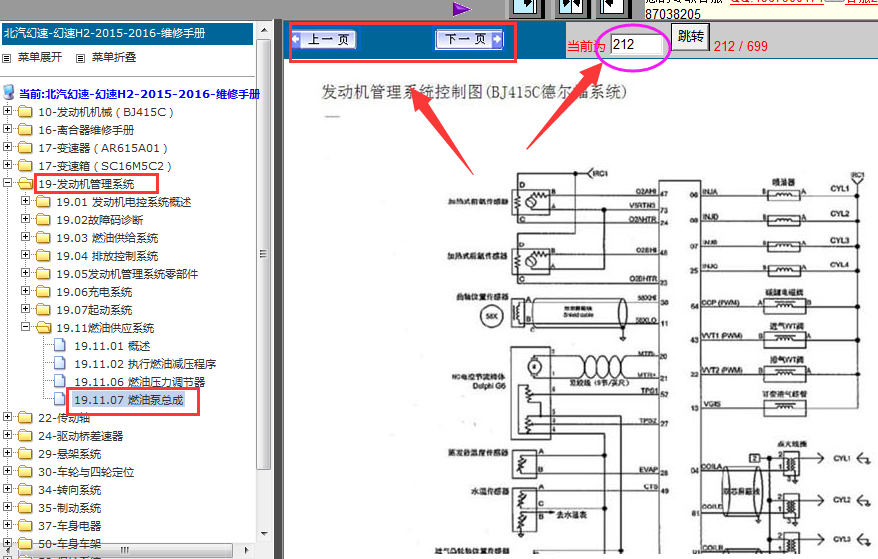This screenshot has height=559, width=878.
Task: Click computer icon beside 当前:北汽幻速 heading
Action: [x=8, y=92]
